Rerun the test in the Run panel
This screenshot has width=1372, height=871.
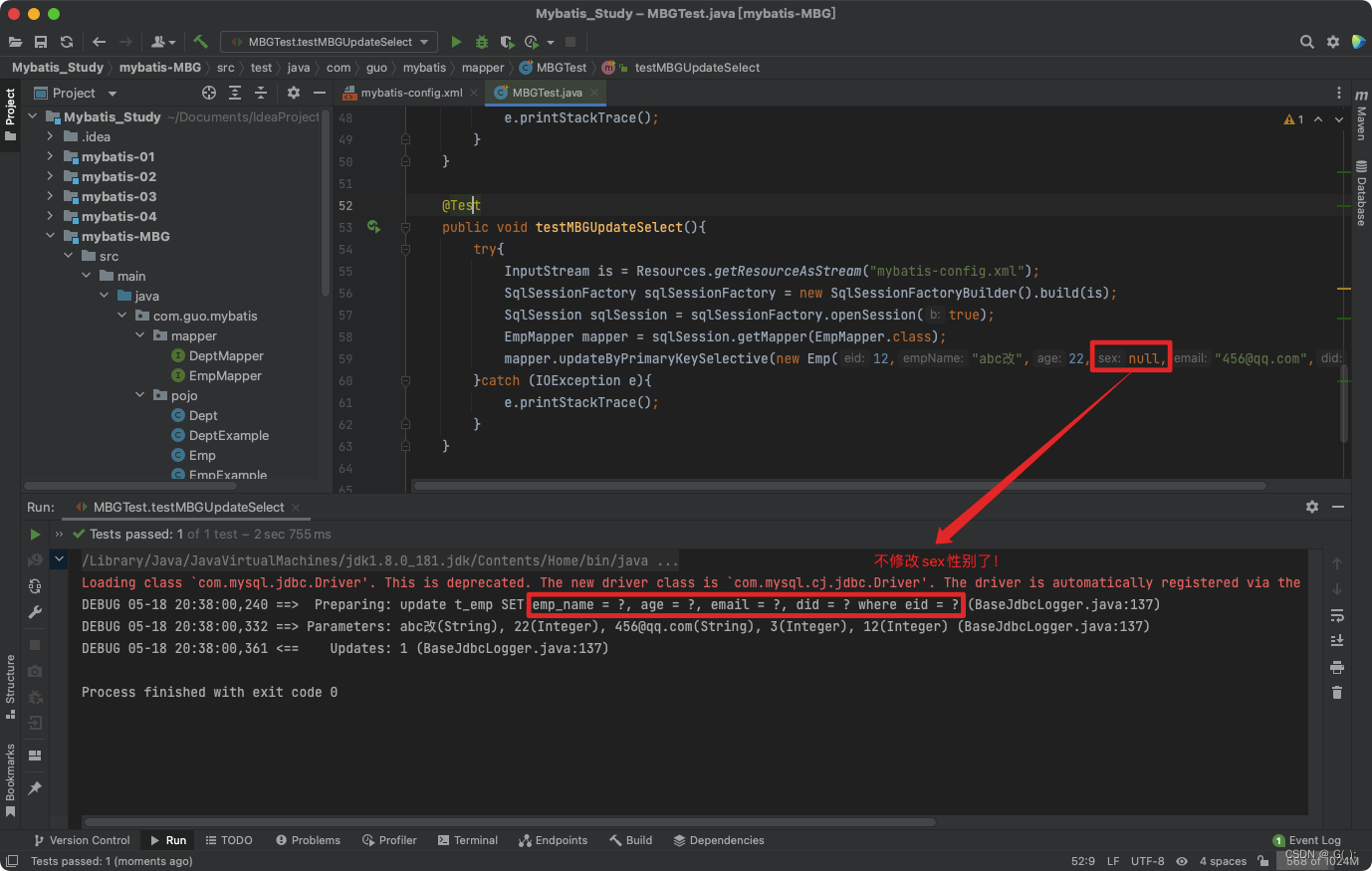coord(36,535)
